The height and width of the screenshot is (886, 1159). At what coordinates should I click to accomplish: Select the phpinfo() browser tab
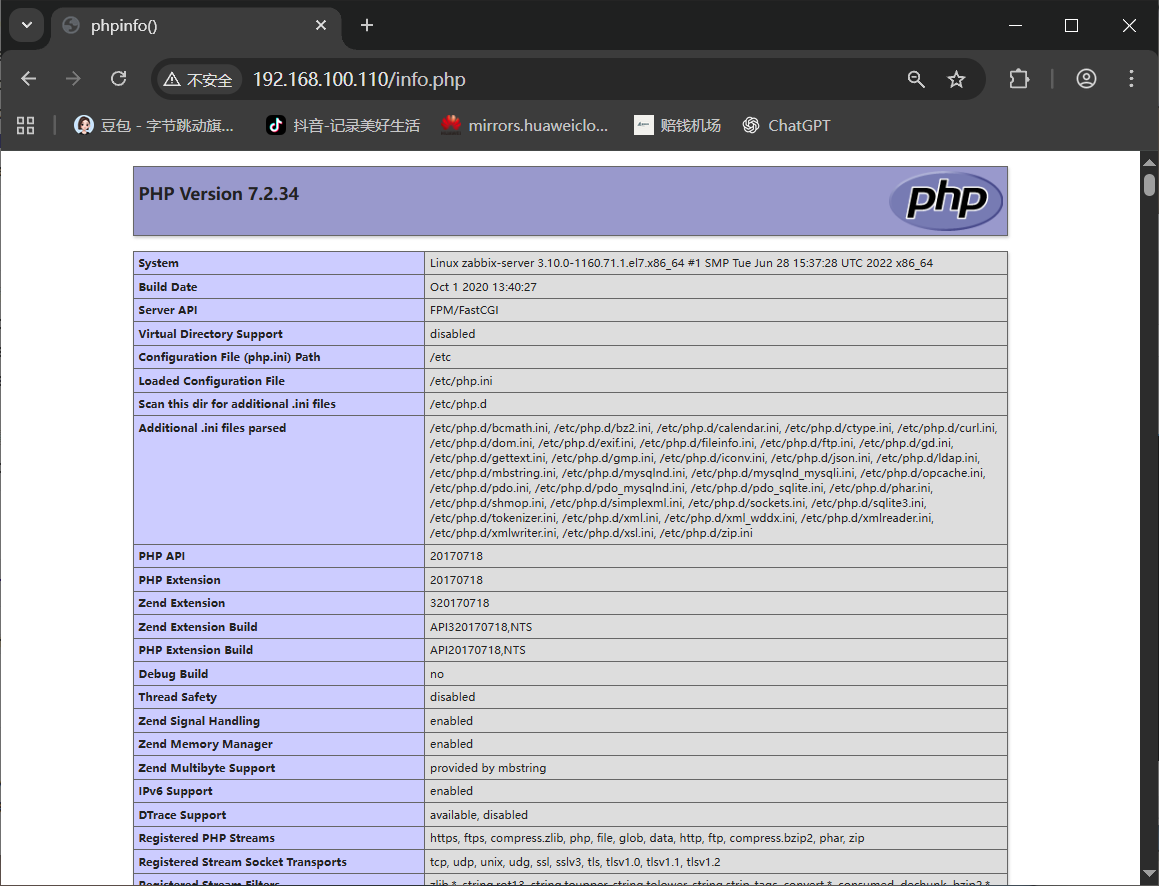point(196,26)
